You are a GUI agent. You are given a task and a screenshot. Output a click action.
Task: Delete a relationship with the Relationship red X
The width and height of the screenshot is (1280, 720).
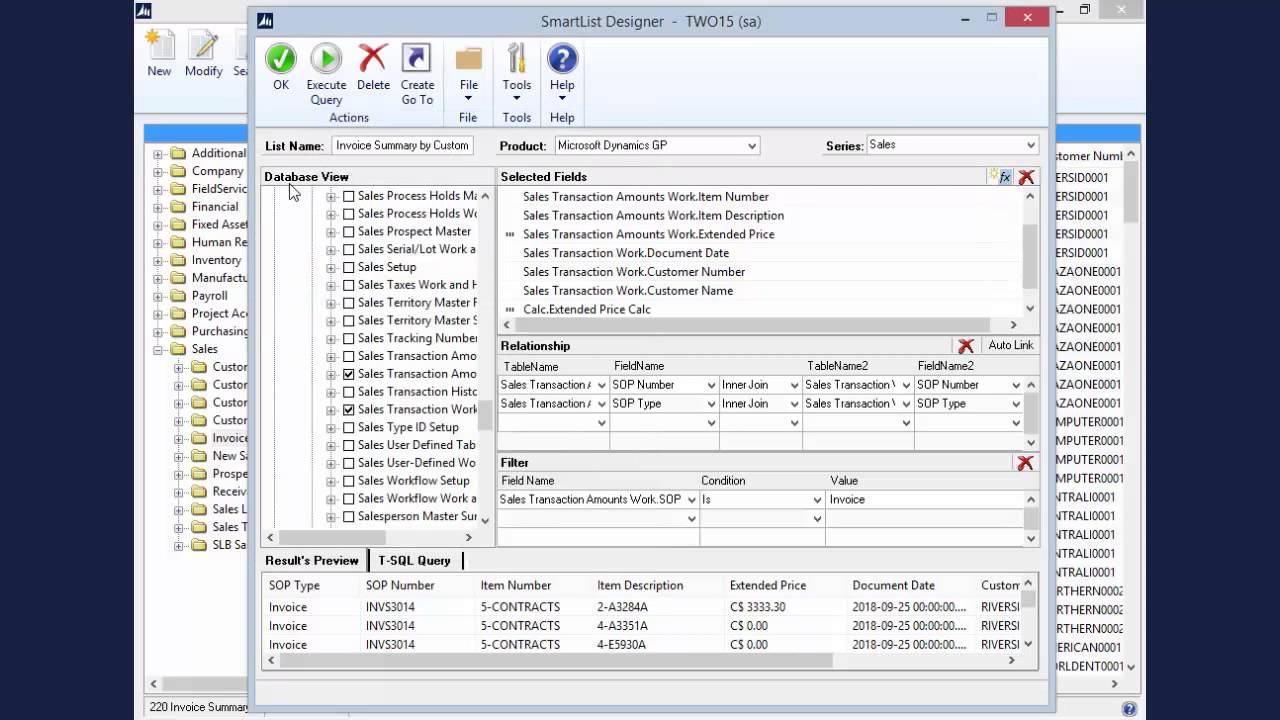(x=965, y=346)
